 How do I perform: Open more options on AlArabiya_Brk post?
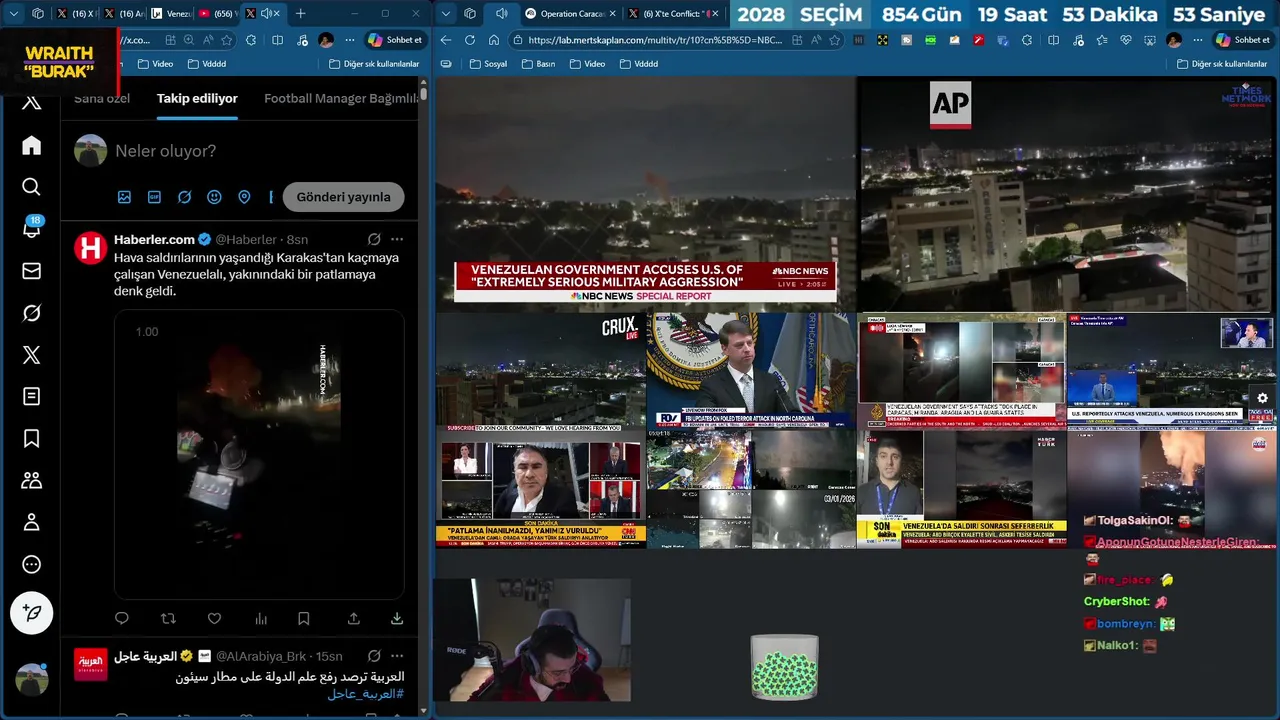click(397, 656)
